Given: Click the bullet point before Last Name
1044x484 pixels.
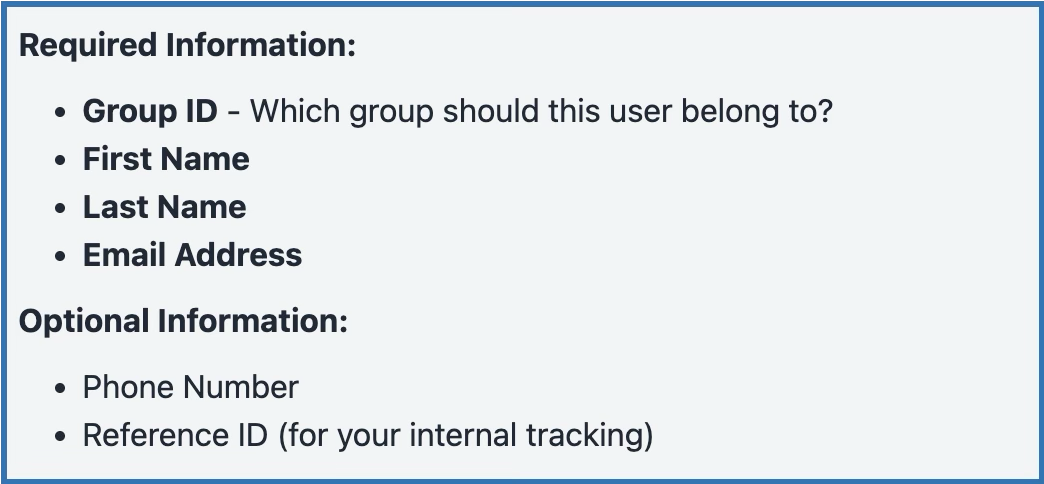Looking at the screenshot, I should (x=63, y=208).
